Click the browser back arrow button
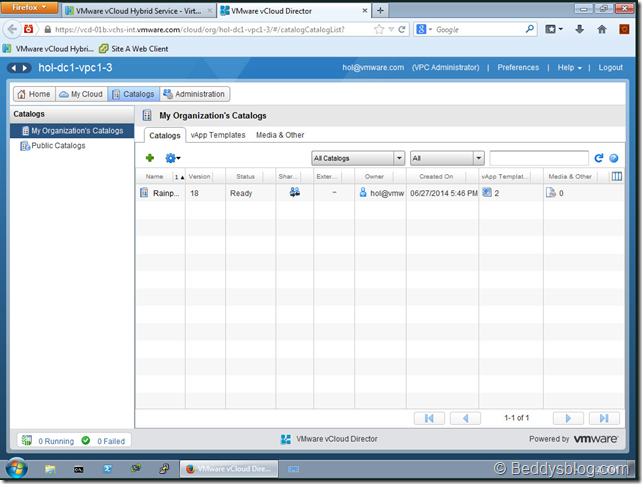642x484 pixels. [x=12, y=29]
